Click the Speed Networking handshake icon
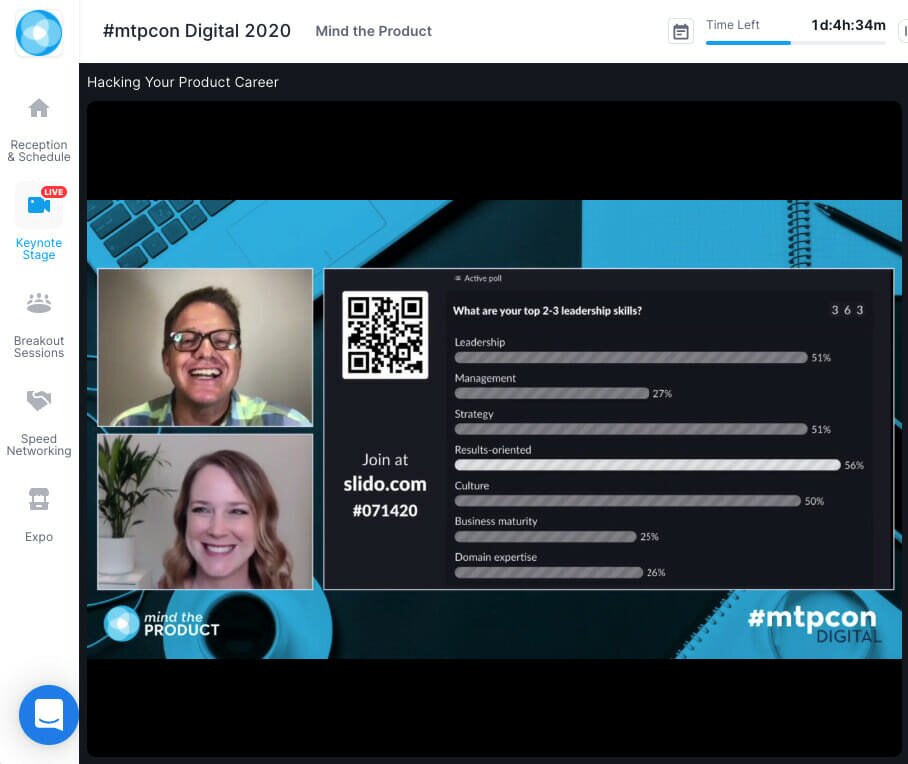Image resolution: width=908 pixels, height=764 pixels. pyautogui.click(x=38, y=400)
